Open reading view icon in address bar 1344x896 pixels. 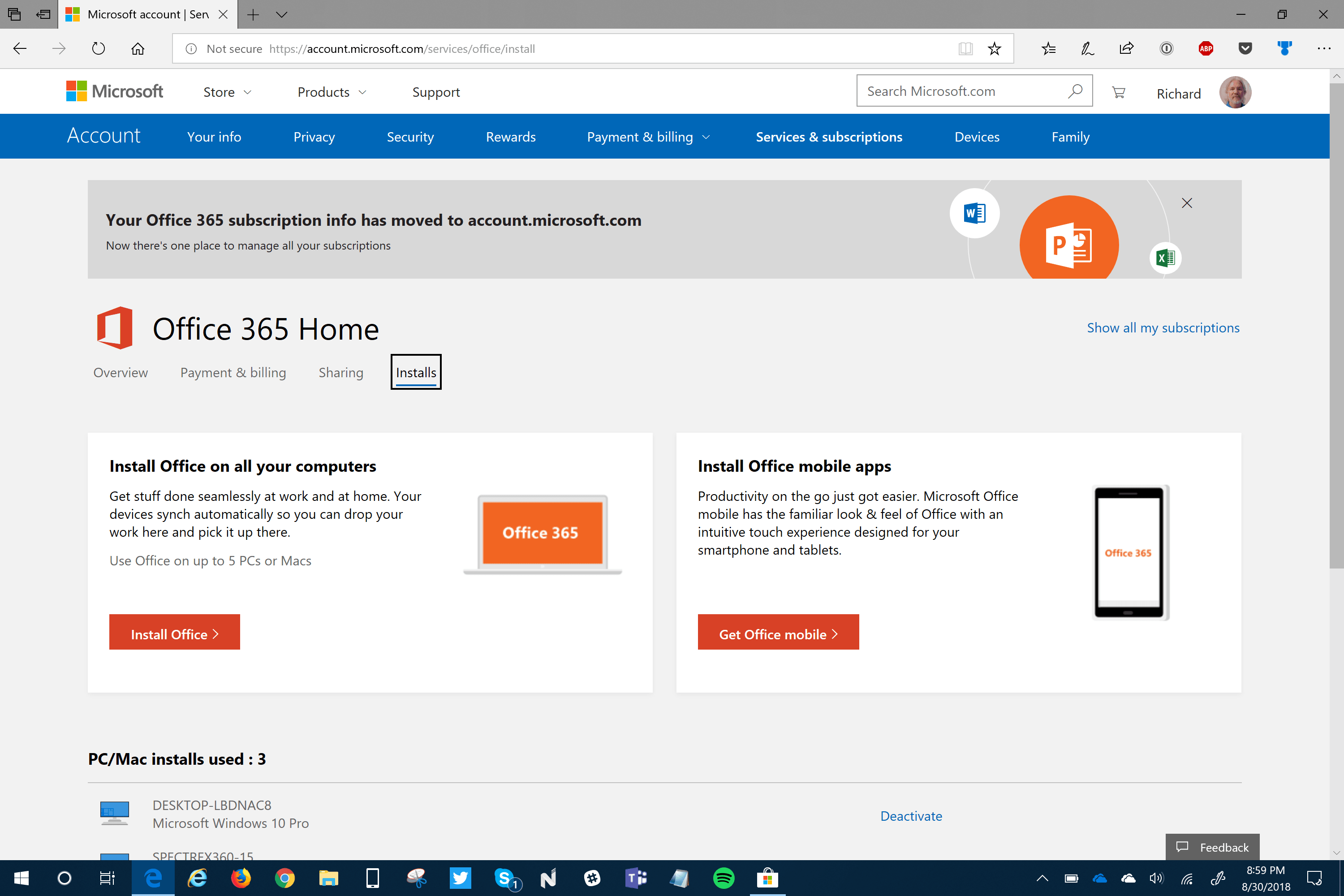pos(965,48)
